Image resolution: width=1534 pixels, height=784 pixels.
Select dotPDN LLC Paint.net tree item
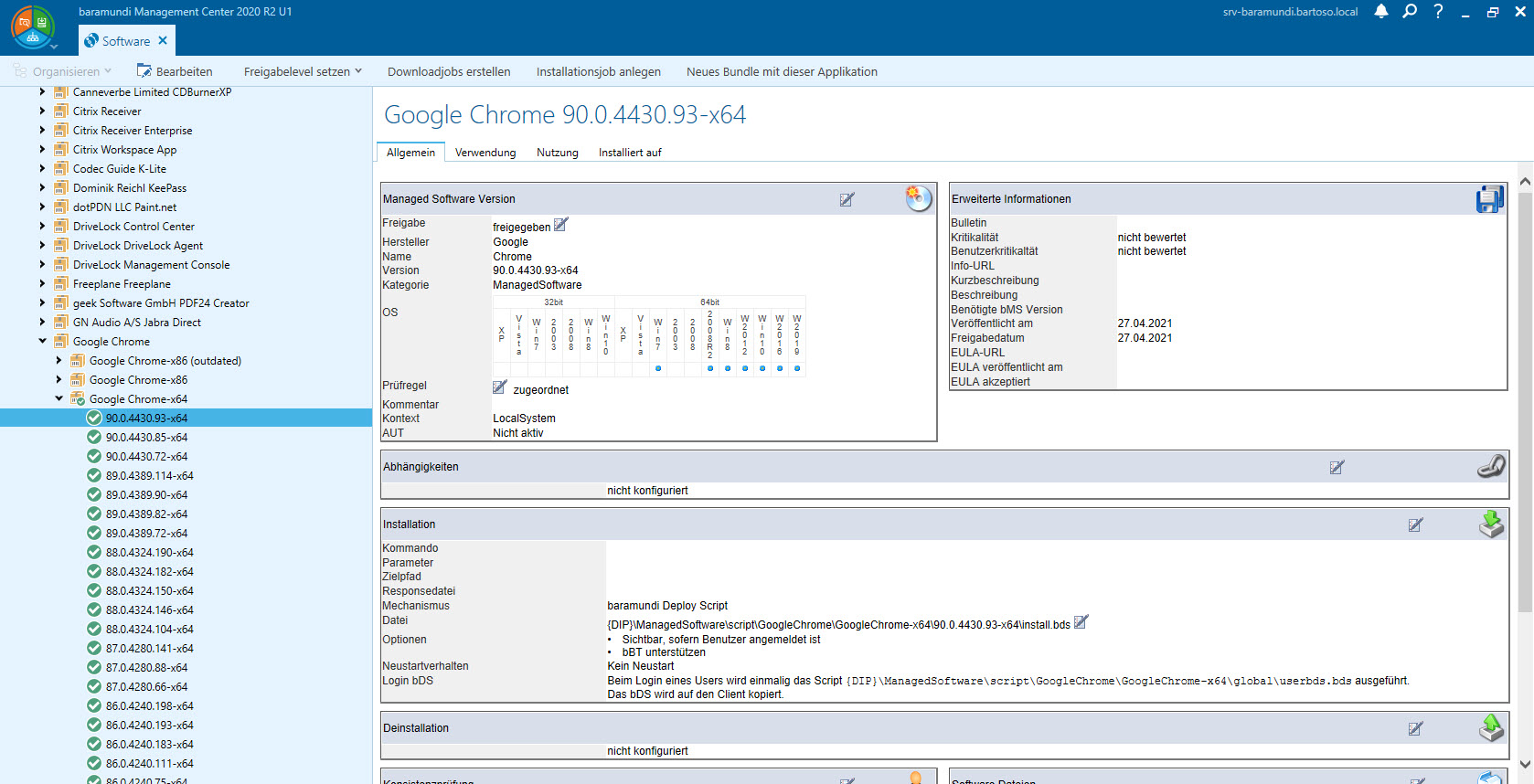[124, 207]
